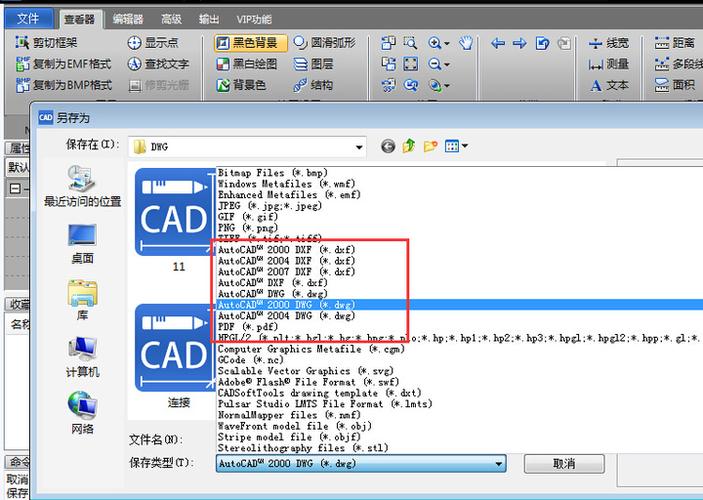Go up one folder level
This screenshot has width=703, height=500.
coord(408,146)
